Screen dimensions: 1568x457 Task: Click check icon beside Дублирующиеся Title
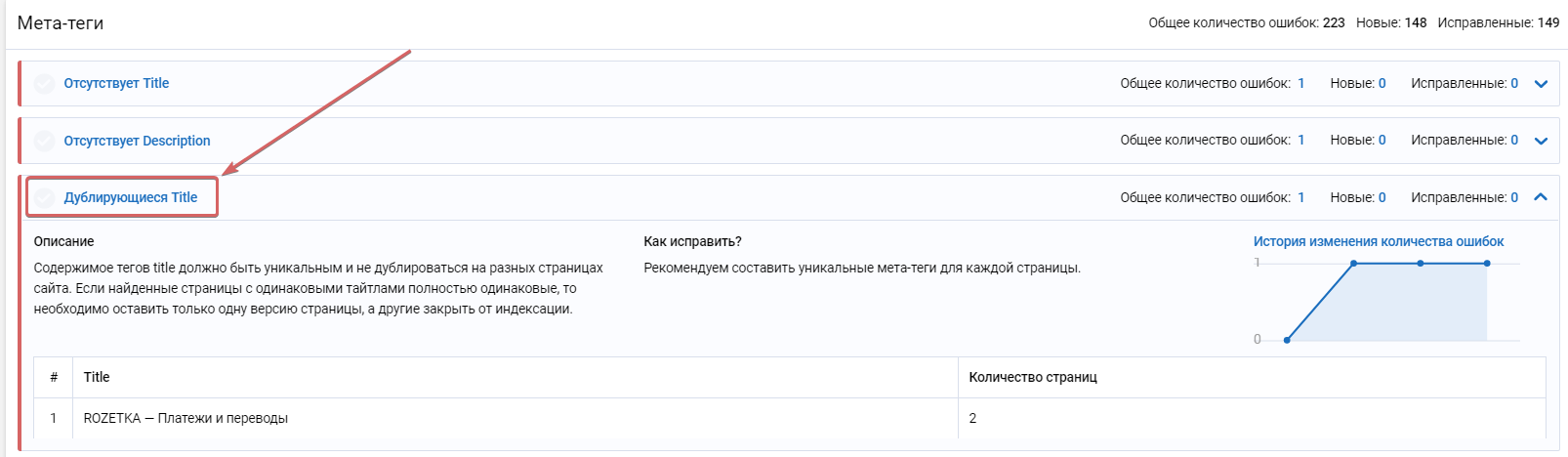coord(44,198)
